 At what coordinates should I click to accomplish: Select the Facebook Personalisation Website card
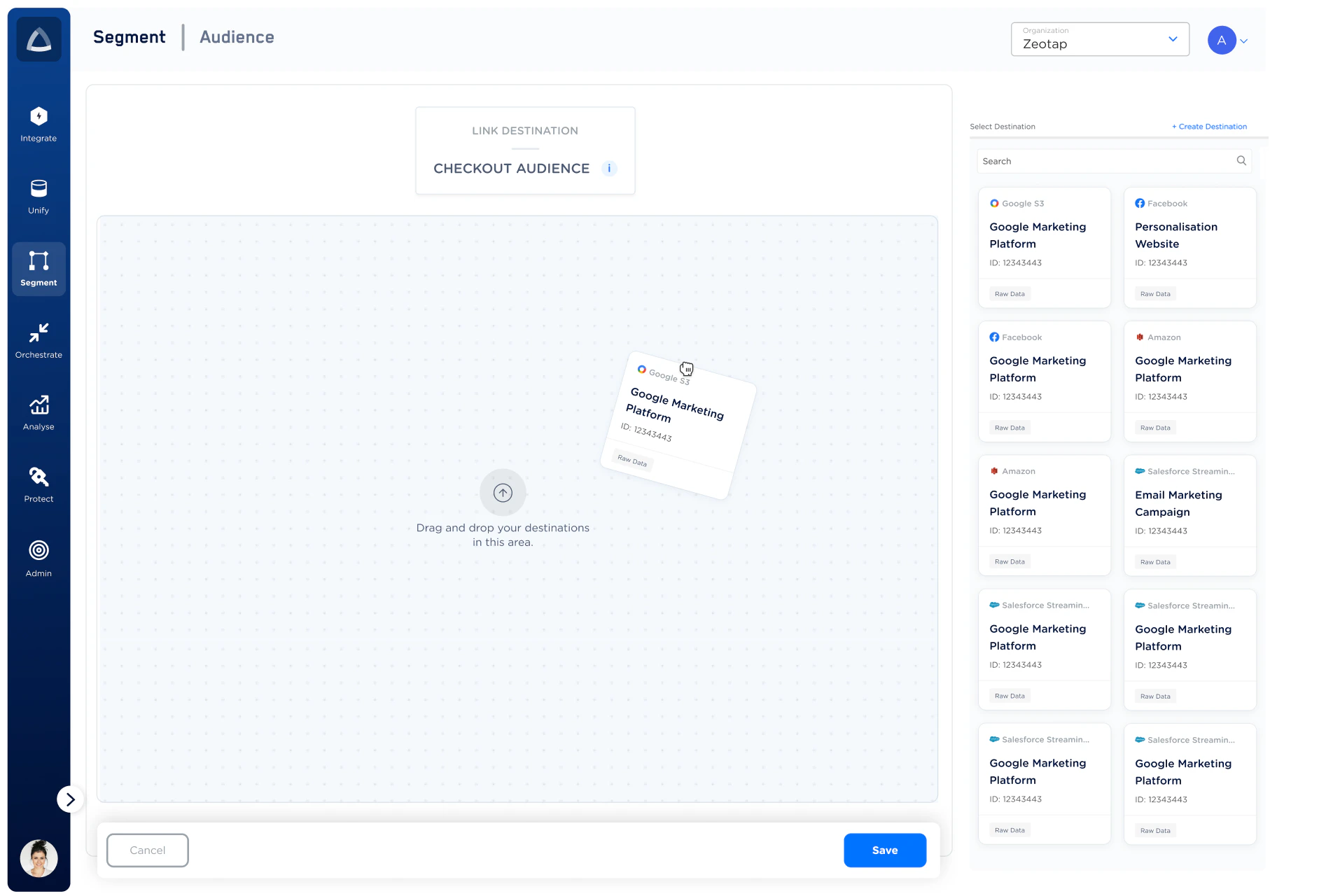[x=1189, y=247]
